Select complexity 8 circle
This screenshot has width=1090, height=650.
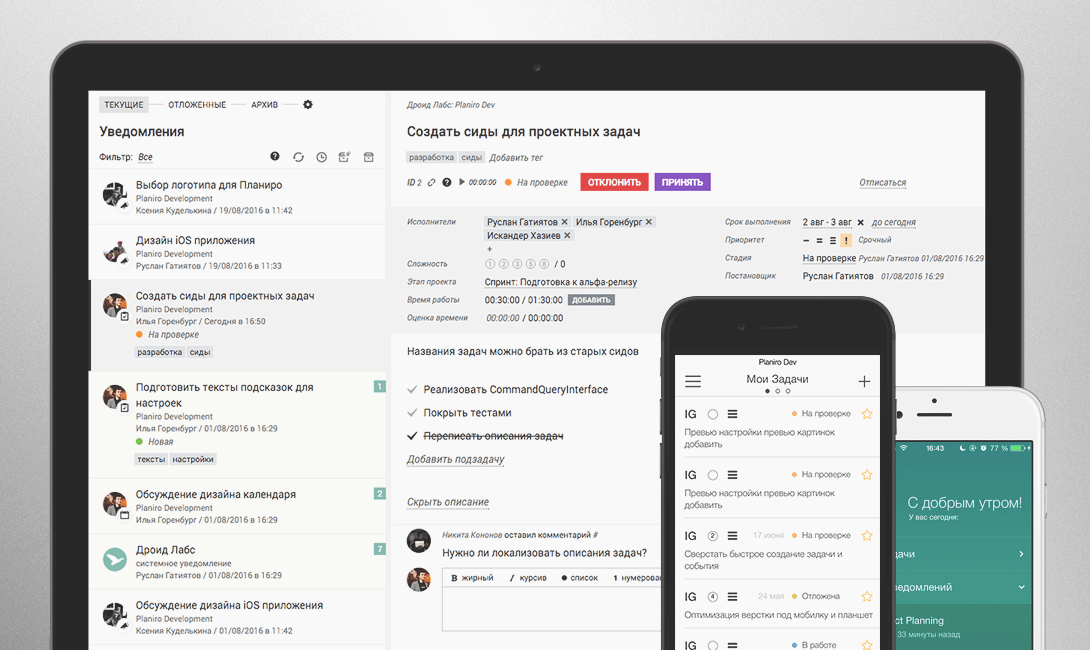pos(544,264)
